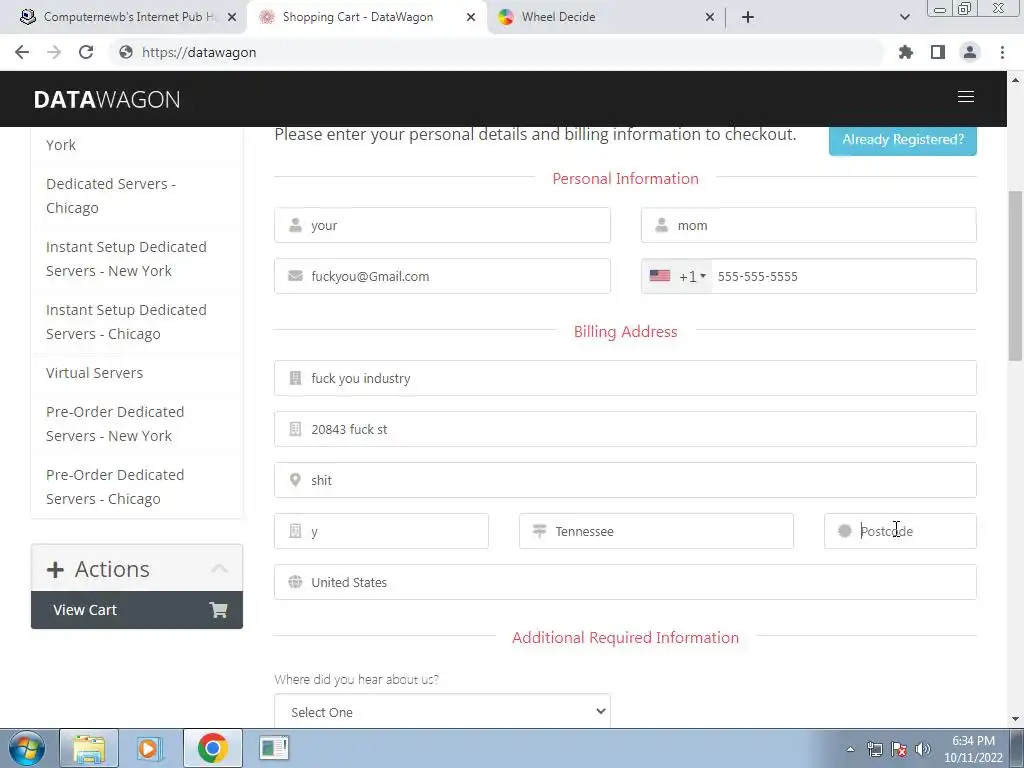Open the notepad-like taskbar application
Viewport: 1024px width, 768px height.
pos(274,748)
